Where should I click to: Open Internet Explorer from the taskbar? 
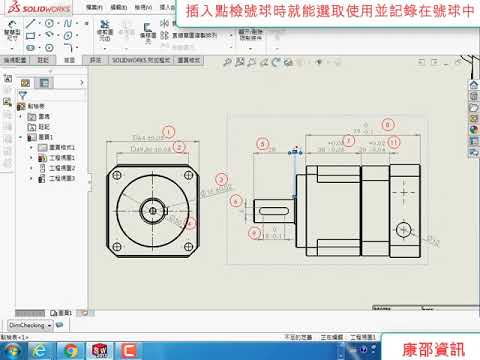40,351
